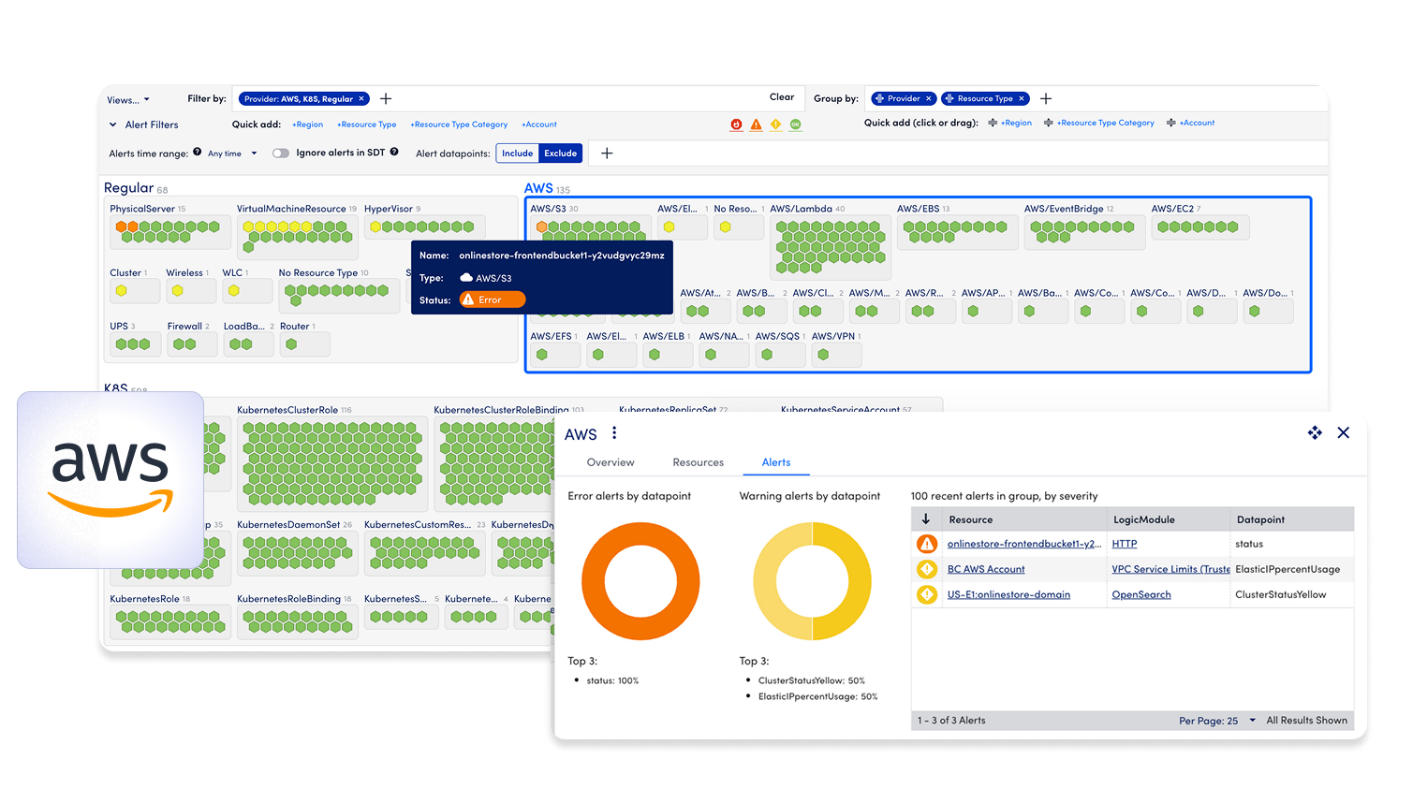Select Exclude for alert datapoints

tap(561, 153)
